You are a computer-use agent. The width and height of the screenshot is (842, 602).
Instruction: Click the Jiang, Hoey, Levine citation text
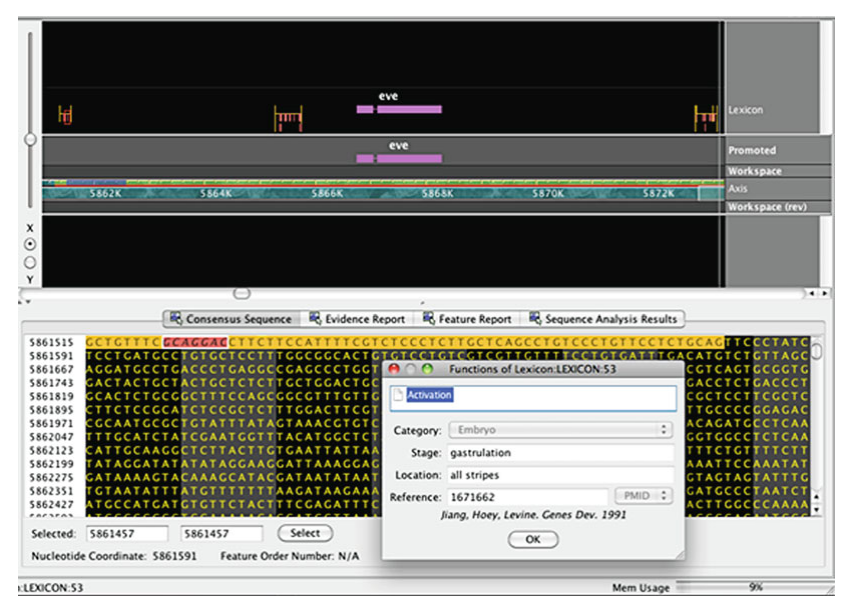click(533, 515)
